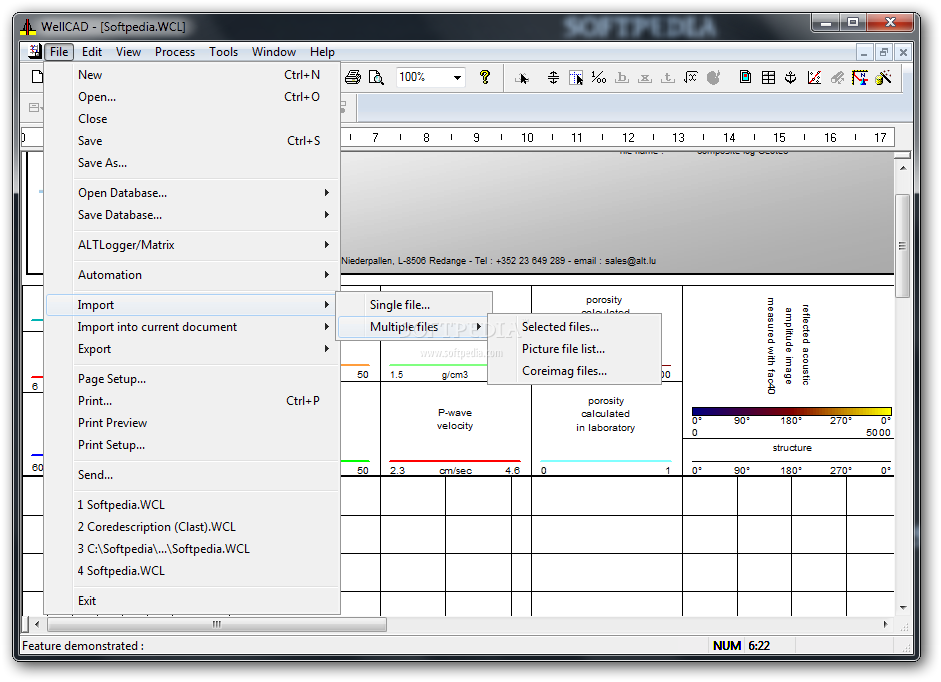The image size is (941, 682).
Task: Choose Send... from the File menu
Action: [193, 475]
